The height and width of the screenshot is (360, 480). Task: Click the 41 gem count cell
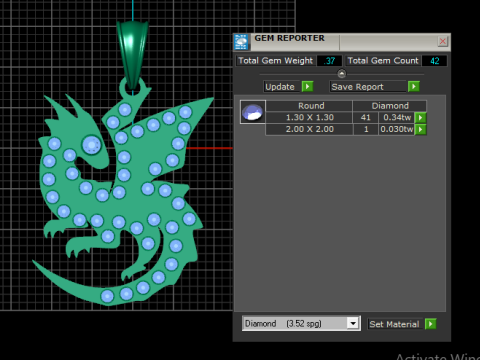(365, 118)
